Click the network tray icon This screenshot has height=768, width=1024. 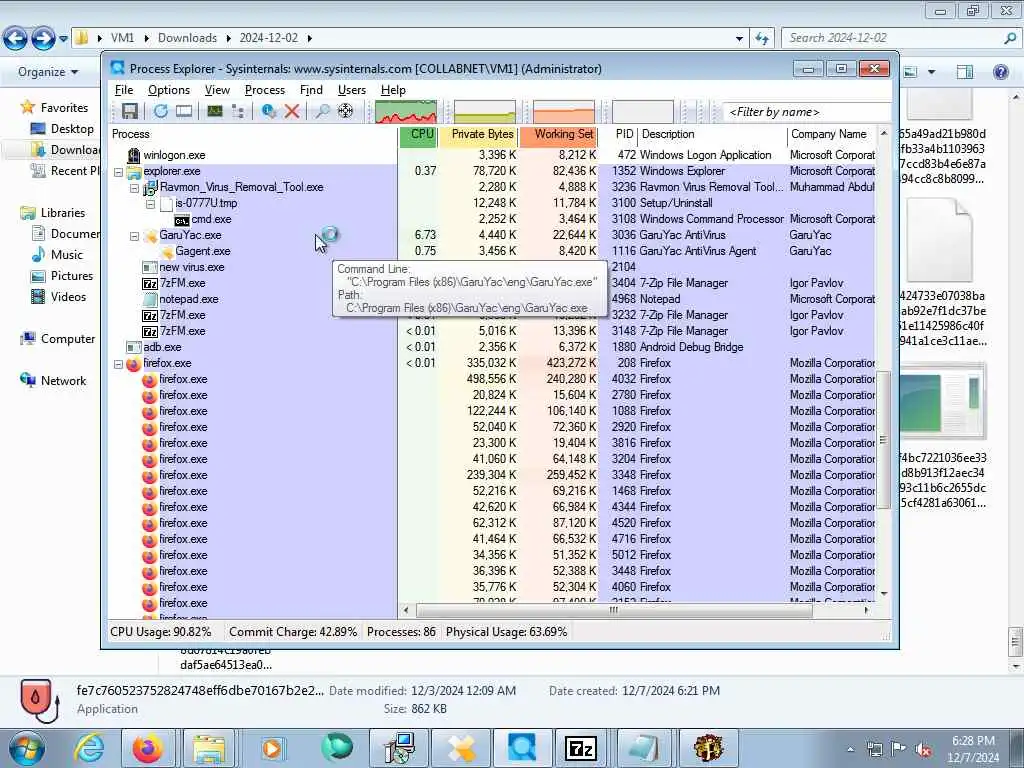(x=874, y=749)
